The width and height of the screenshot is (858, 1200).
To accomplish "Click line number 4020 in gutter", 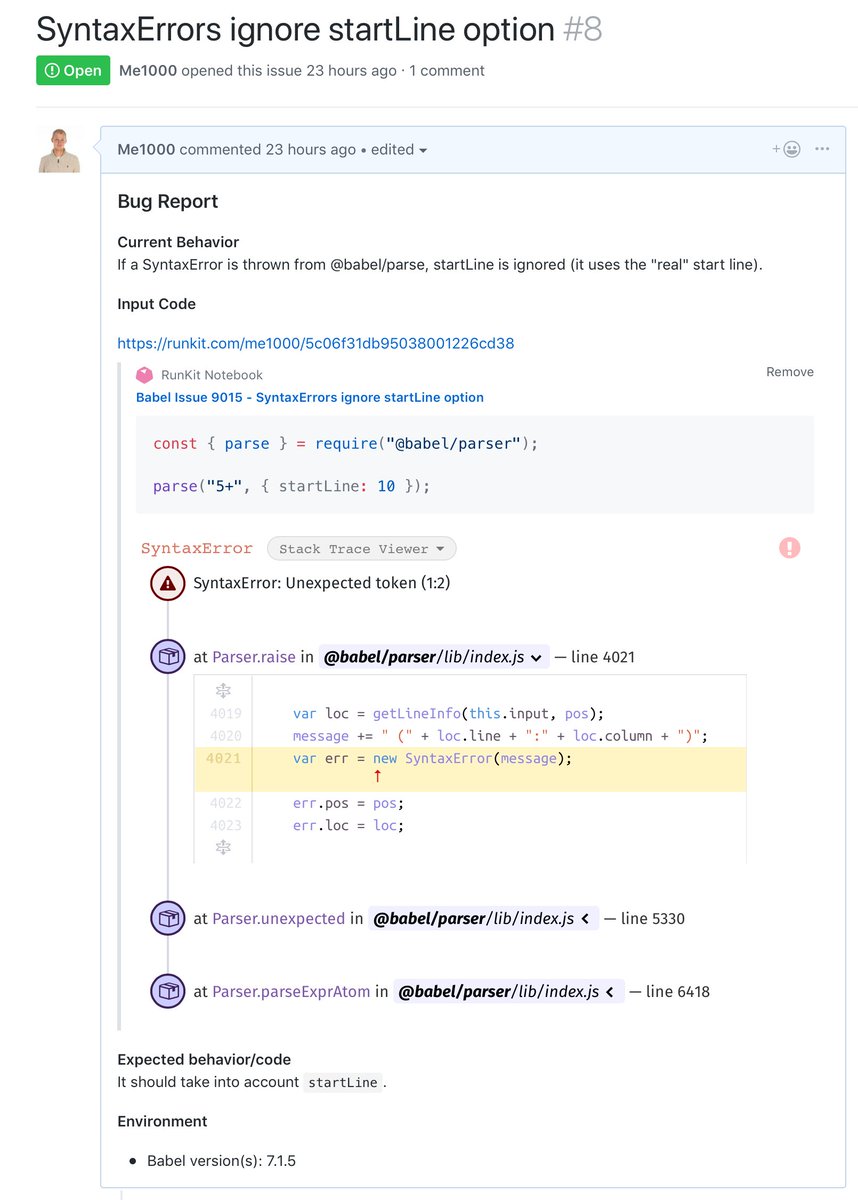I will coord(225,736).
